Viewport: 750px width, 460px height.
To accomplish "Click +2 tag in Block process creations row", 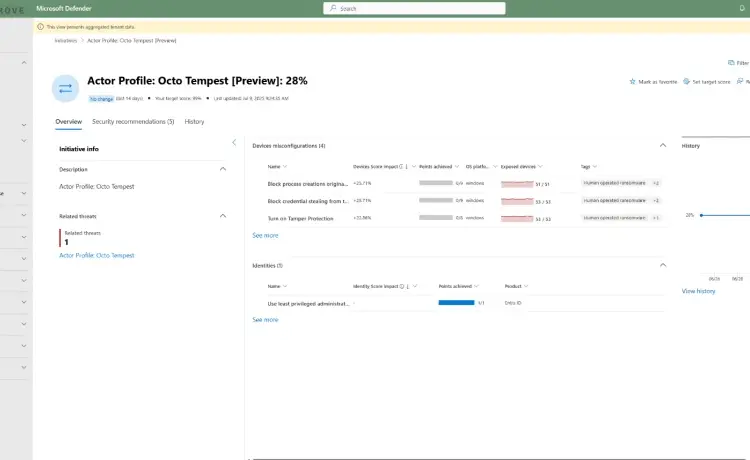I will point(656,183).
